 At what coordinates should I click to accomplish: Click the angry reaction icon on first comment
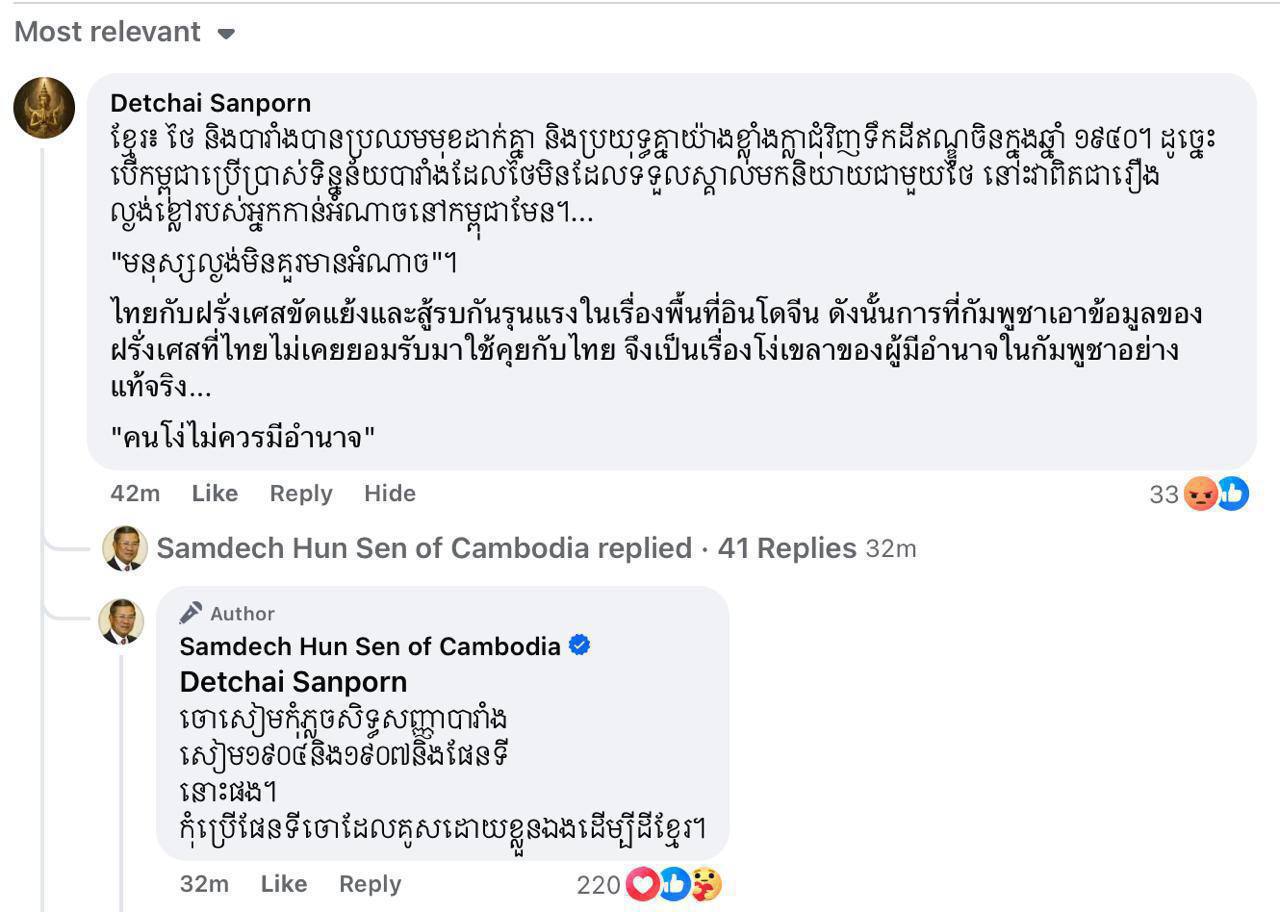point(1200,493)
